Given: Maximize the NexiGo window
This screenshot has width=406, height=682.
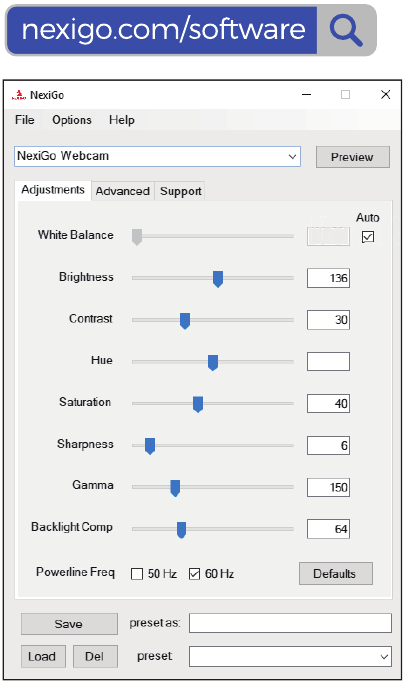Looking at the screenshot, I should pos(346,94).
